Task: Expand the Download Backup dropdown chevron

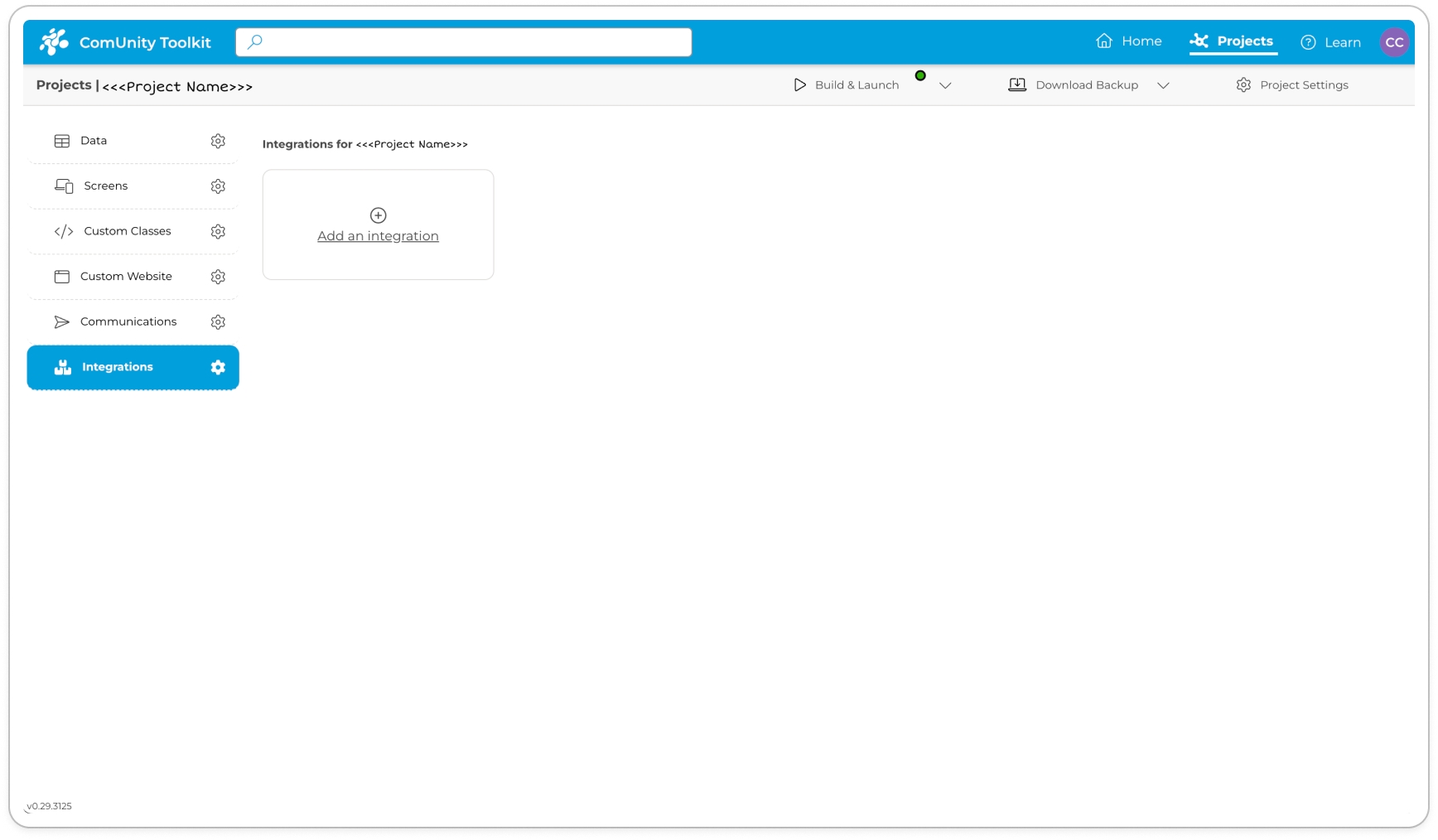Action: [x=1163, y=85]
